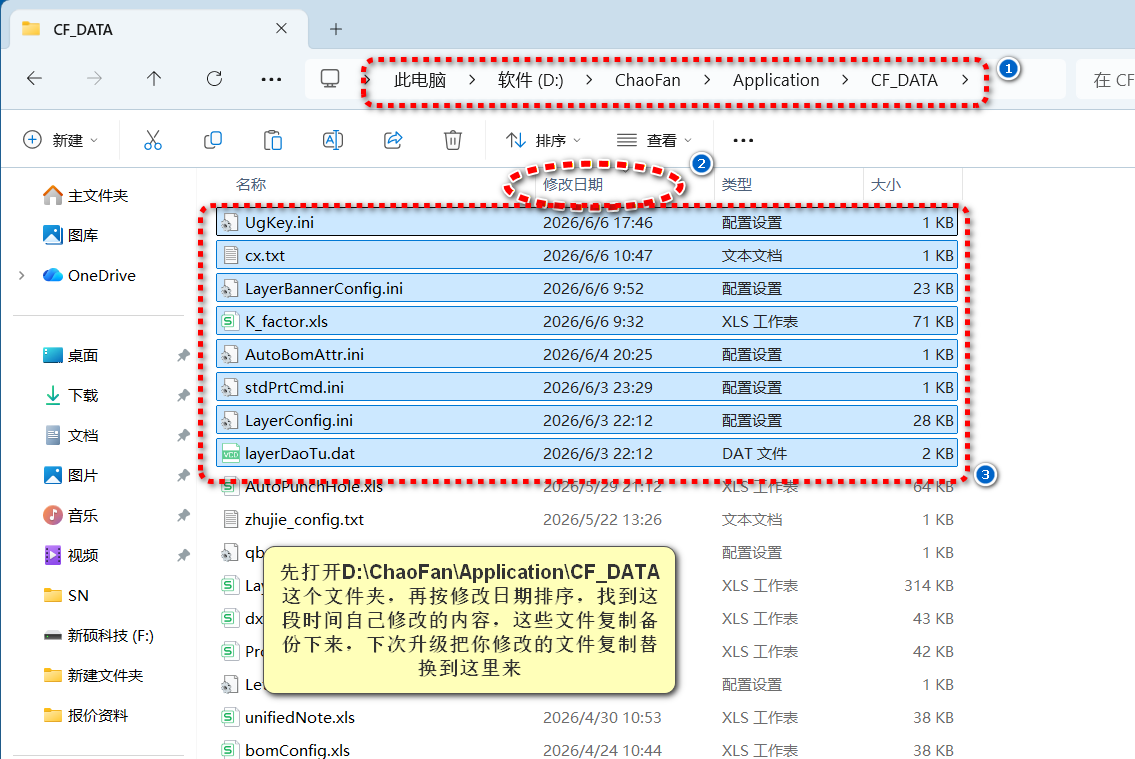Select the bomConfig.xls file
The image size is (1135, 759).
click(x=586, y=750)
